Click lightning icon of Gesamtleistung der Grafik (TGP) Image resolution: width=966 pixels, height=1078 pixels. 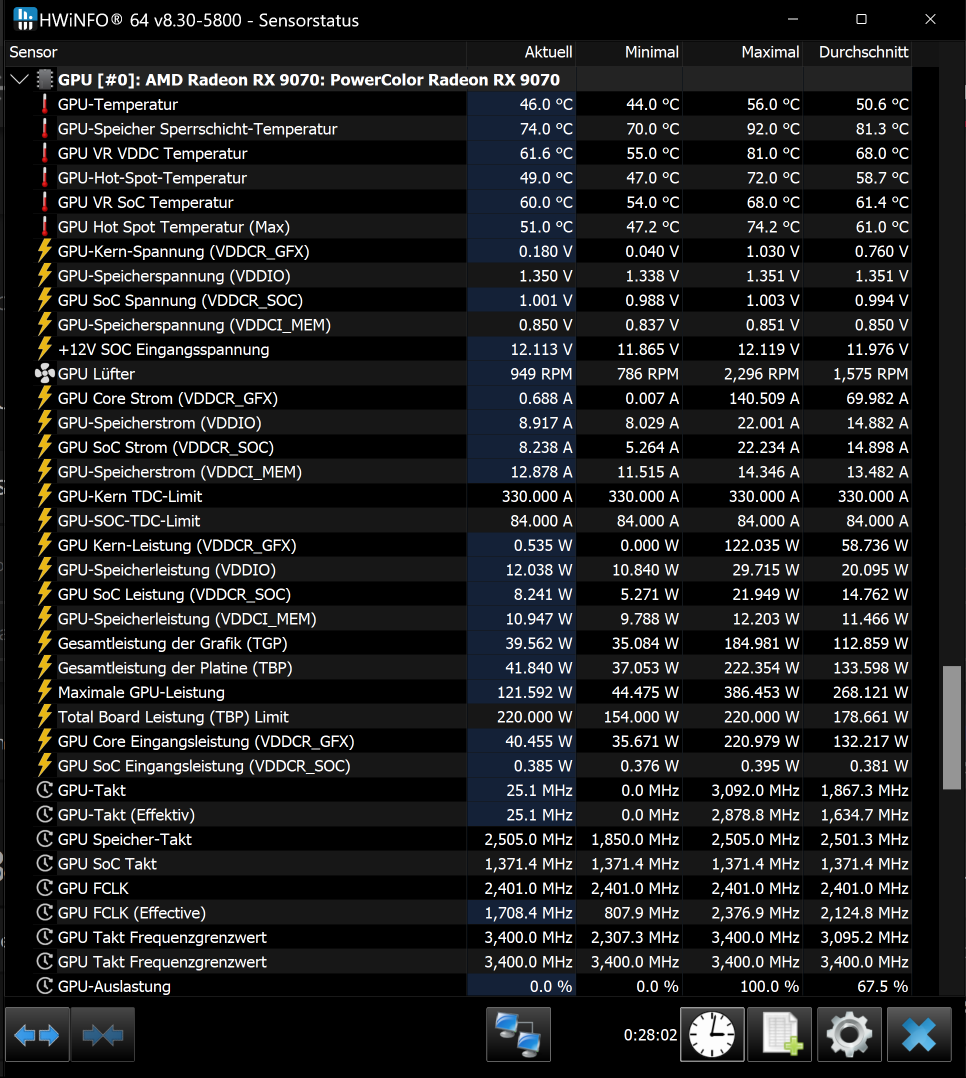click(x=45, y=644)
